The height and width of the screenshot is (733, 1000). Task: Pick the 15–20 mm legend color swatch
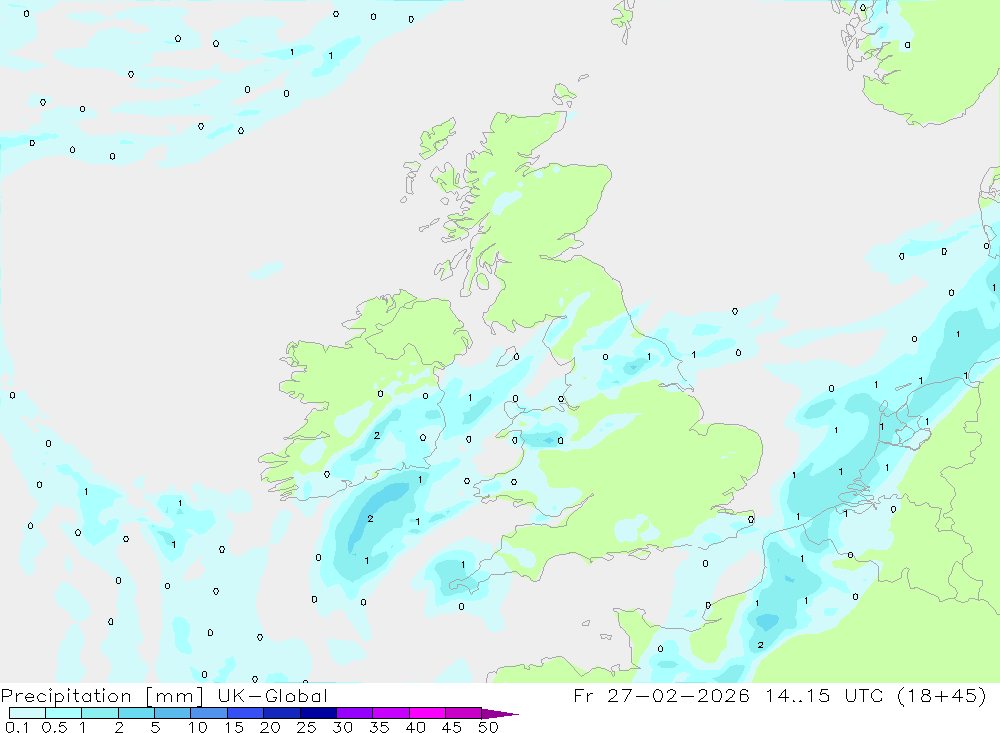pyautogui.click(x=246, y=713)
